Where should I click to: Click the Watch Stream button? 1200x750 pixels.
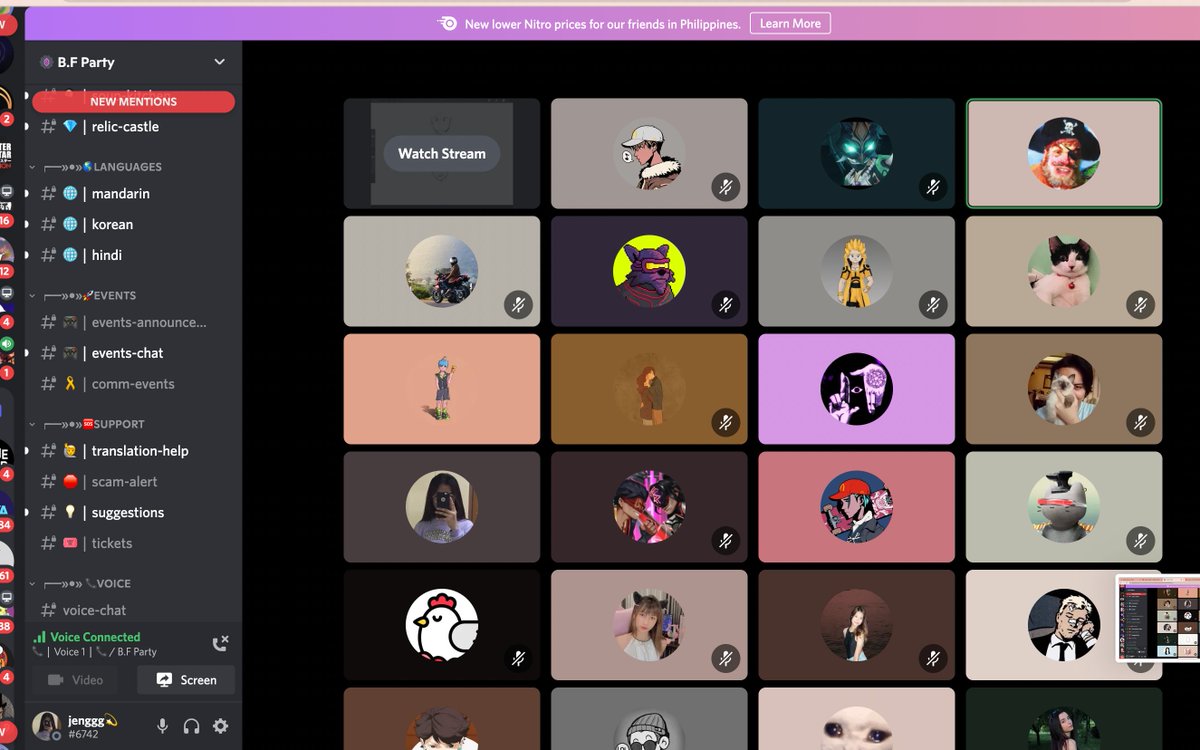point(442,153)
